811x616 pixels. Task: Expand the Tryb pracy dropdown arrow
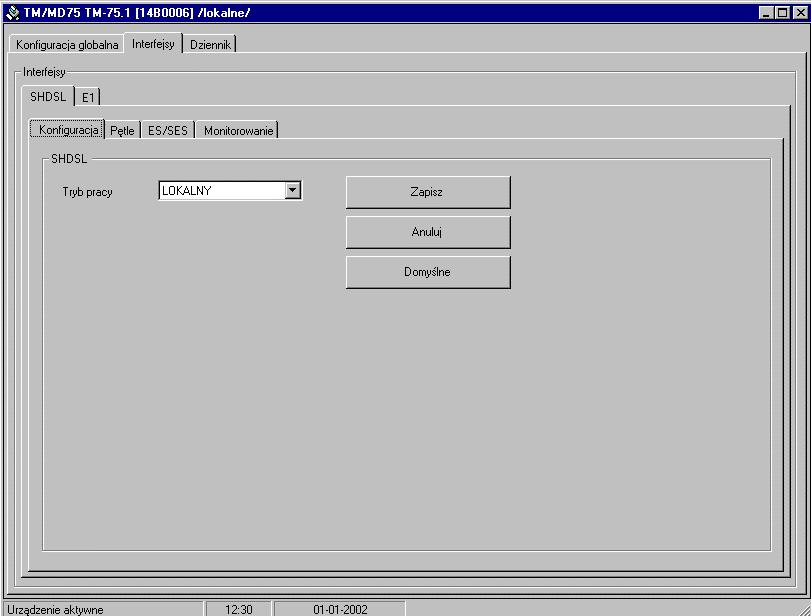click(x=293, y=190)
